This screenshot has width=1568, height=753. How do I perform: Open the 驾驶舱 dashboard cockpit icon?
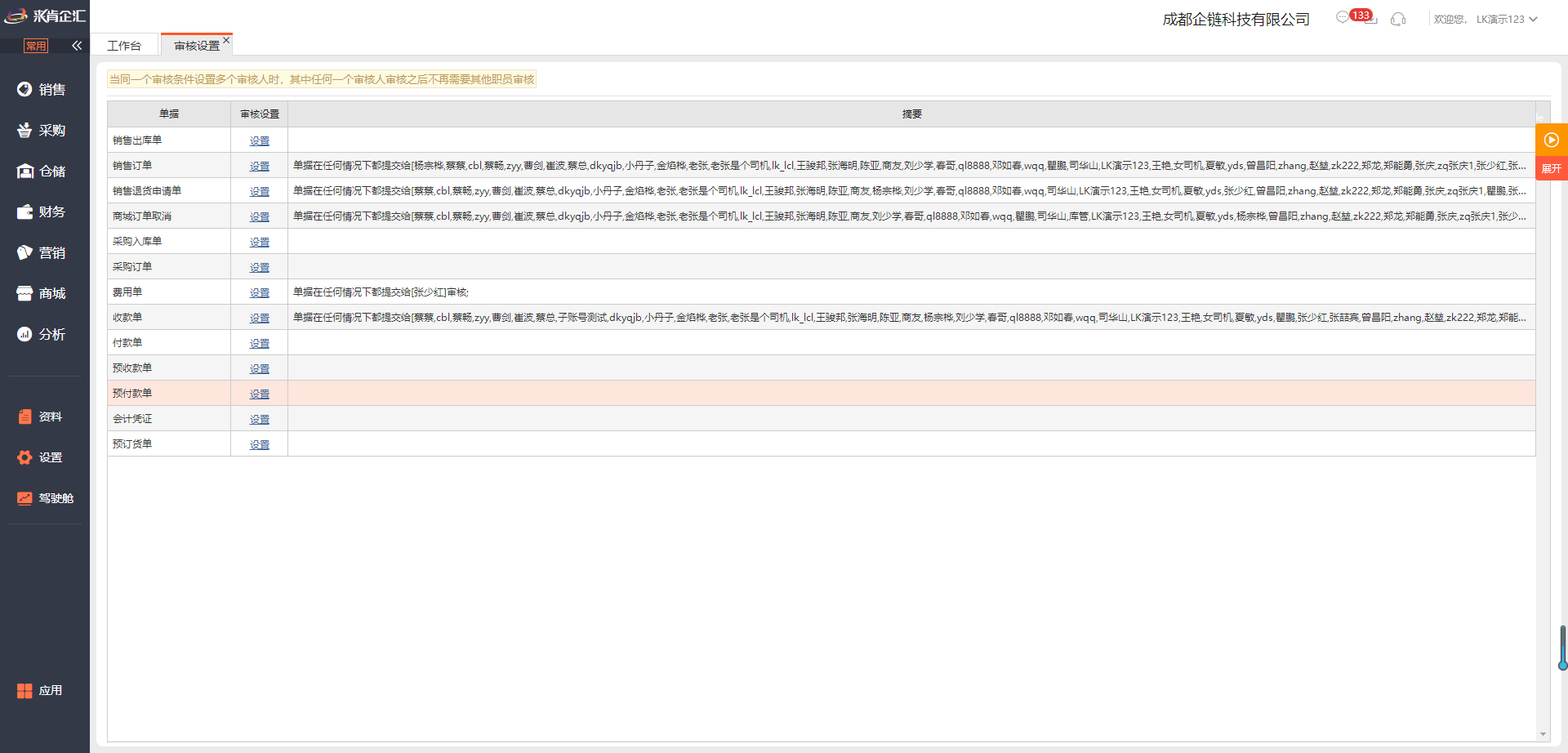(25, 498)
